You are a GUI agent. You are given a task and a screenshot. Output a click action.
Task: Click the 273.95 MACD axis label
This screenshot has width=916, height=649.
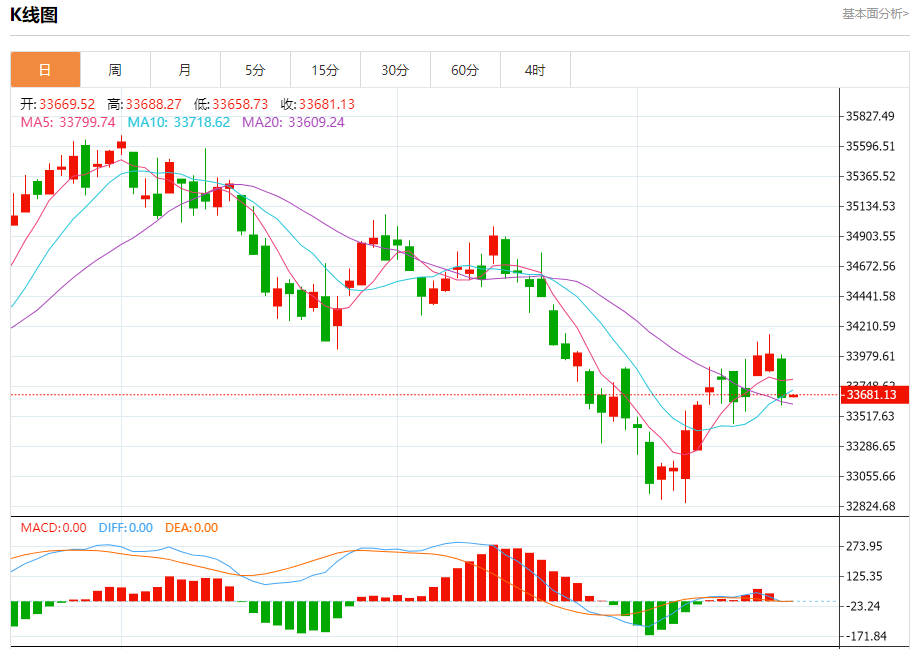[864, 546]
